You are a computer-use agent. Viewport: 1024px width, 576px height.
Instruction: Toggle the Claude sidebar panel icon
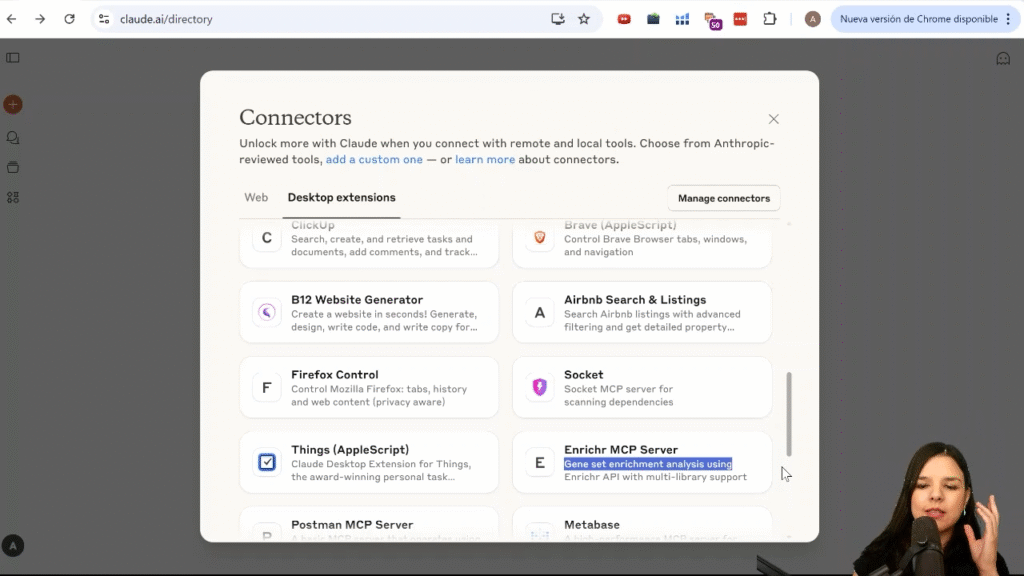[x=13, y=58]
